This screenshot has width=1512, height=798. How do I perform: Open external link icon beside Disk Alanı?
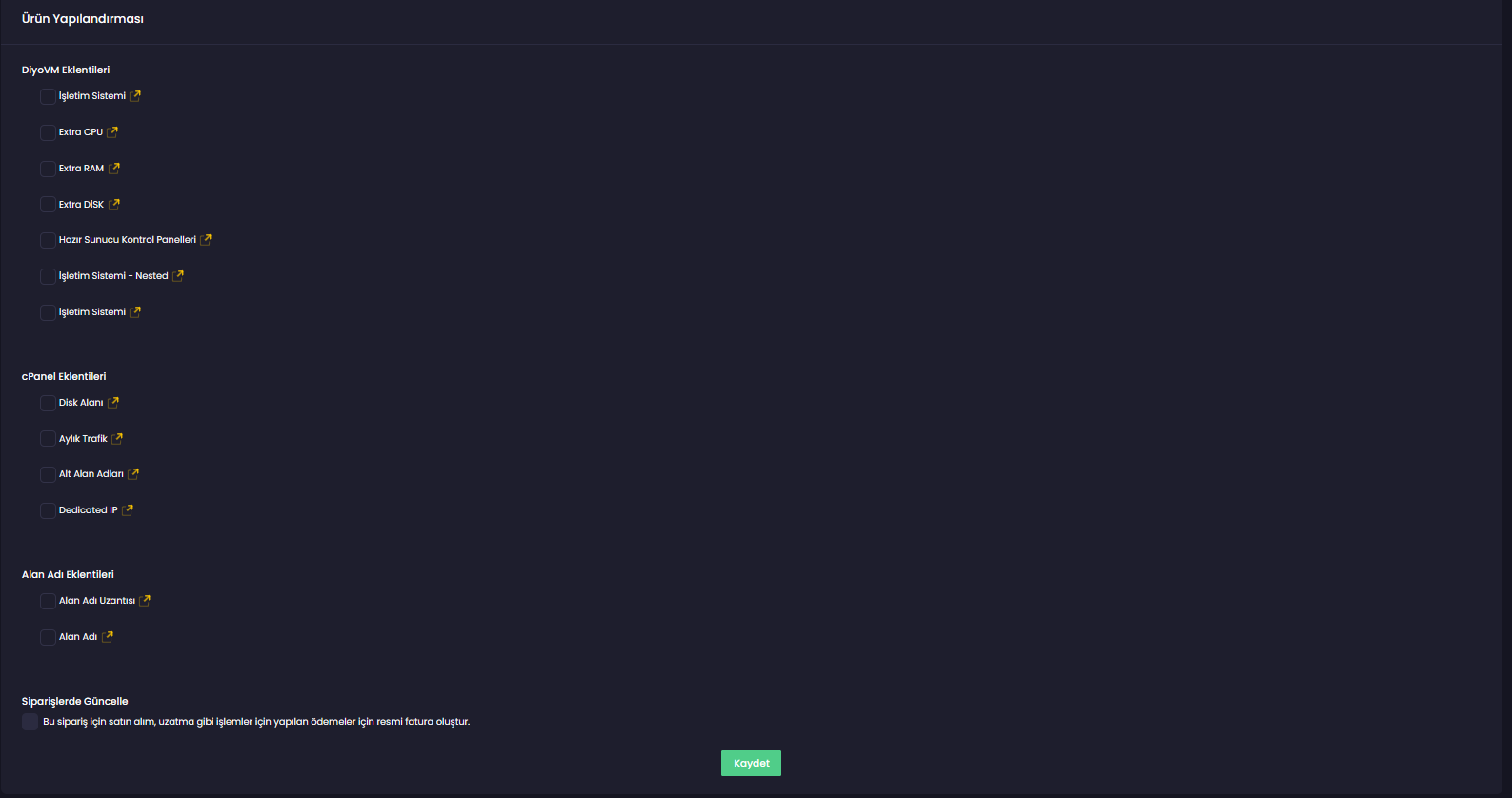[x=113, y=403]
